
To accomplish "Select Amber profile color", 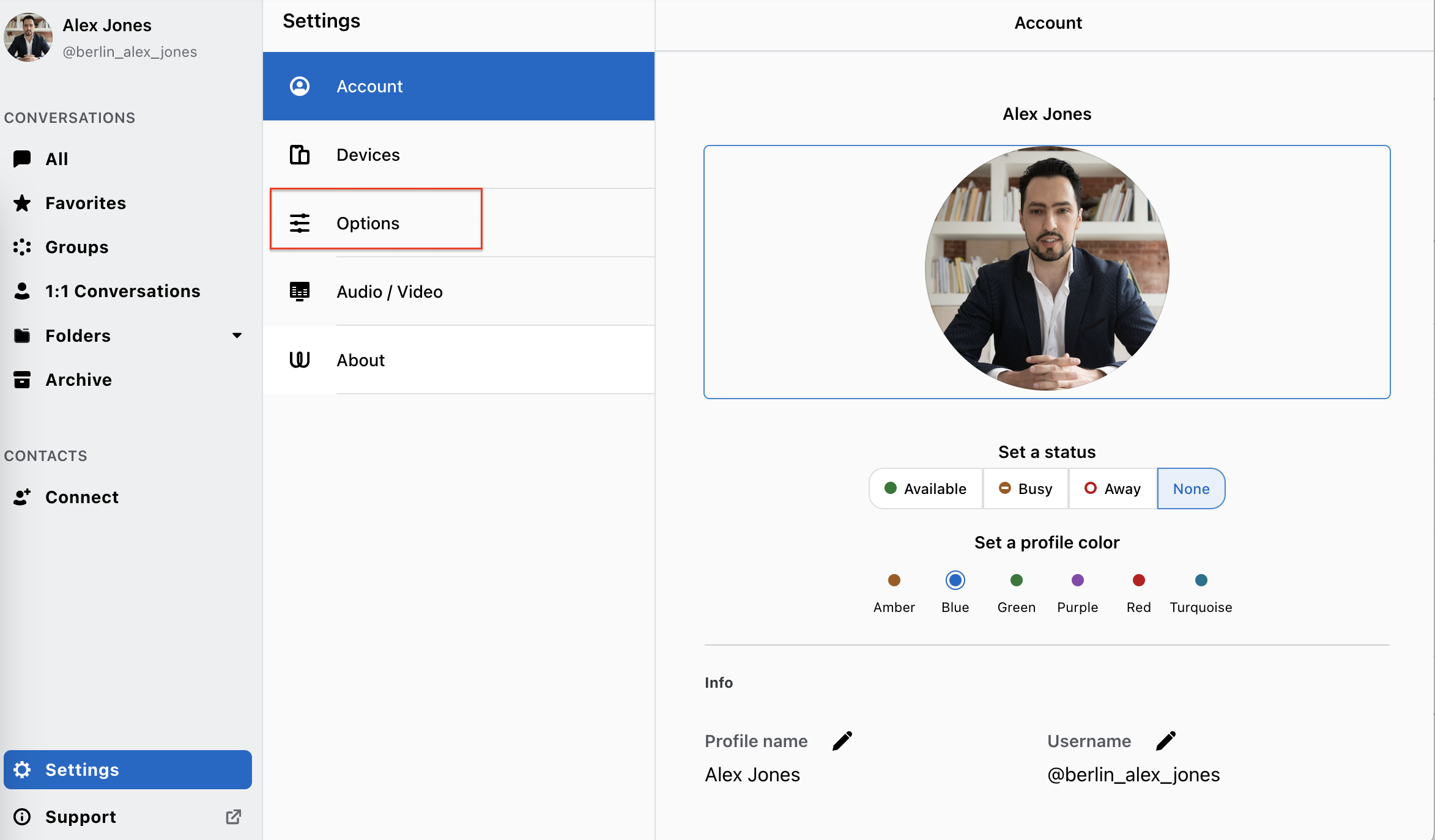I will 894,580.
